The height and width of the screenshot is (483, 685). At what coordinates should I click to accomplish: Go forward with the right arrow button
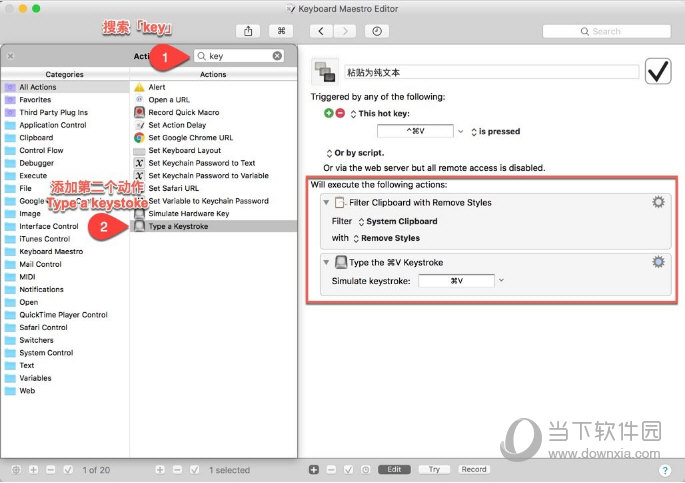(x=345, y=31)
